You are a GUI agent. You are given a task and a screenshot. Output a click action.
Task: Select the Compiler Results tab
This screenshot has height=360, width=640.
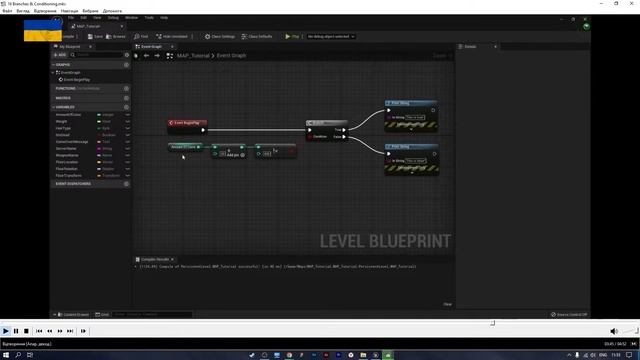click(154, 259)
